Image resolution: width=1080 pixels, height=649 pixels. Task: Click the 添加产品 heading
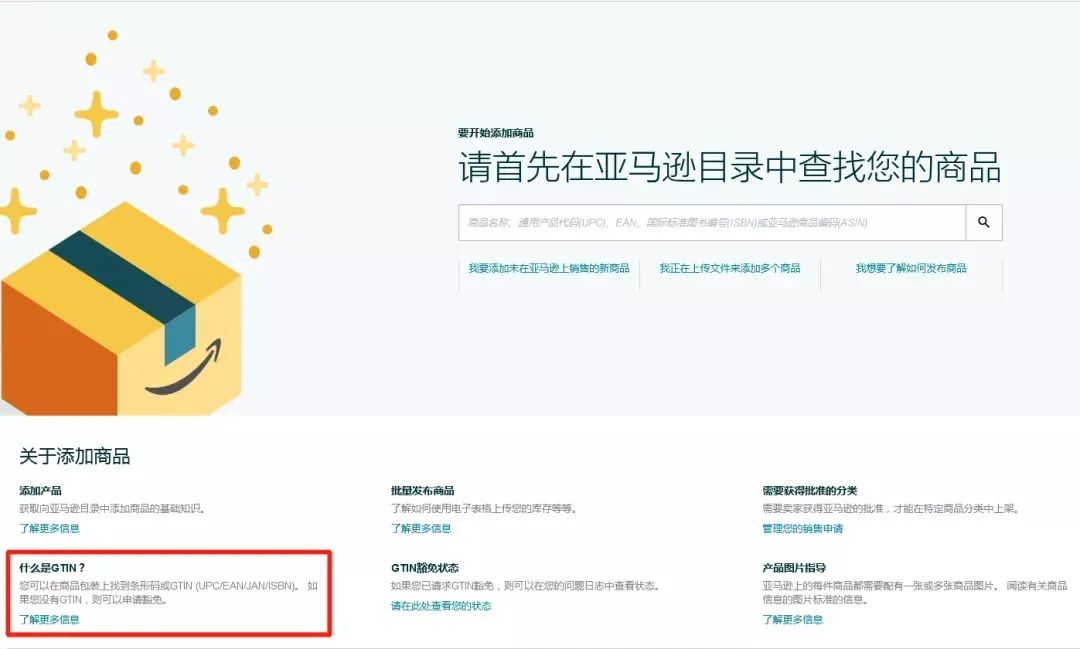(41, 491)
